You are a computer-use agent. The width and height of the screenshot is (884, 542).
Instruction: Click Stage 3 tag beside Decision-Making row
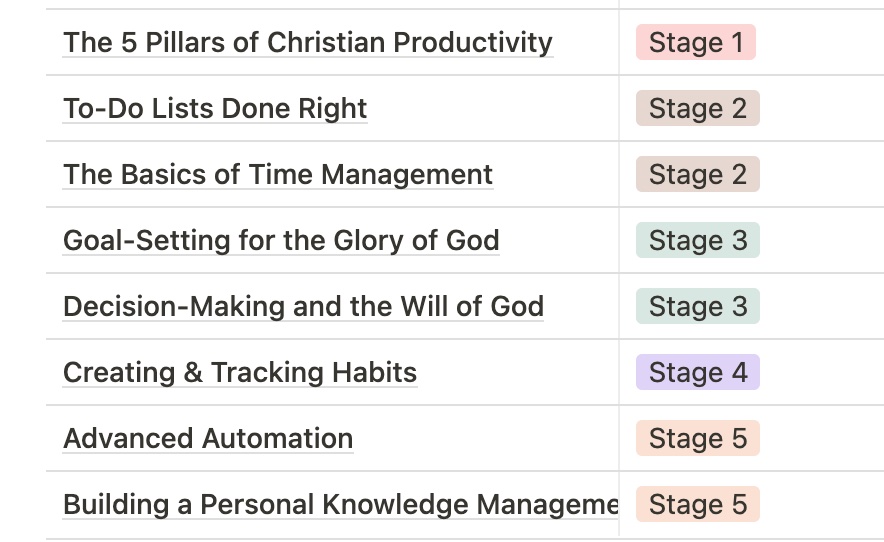point(698,306)
